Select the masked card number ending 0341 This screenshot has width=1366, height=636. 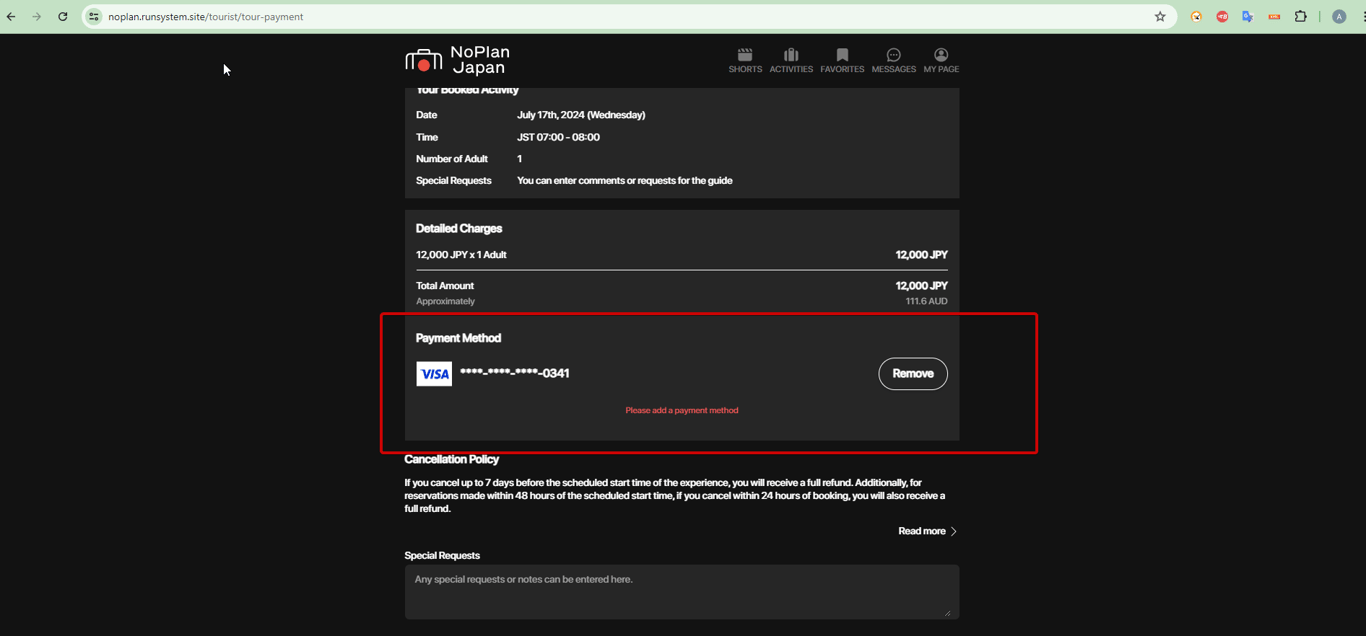514,373
